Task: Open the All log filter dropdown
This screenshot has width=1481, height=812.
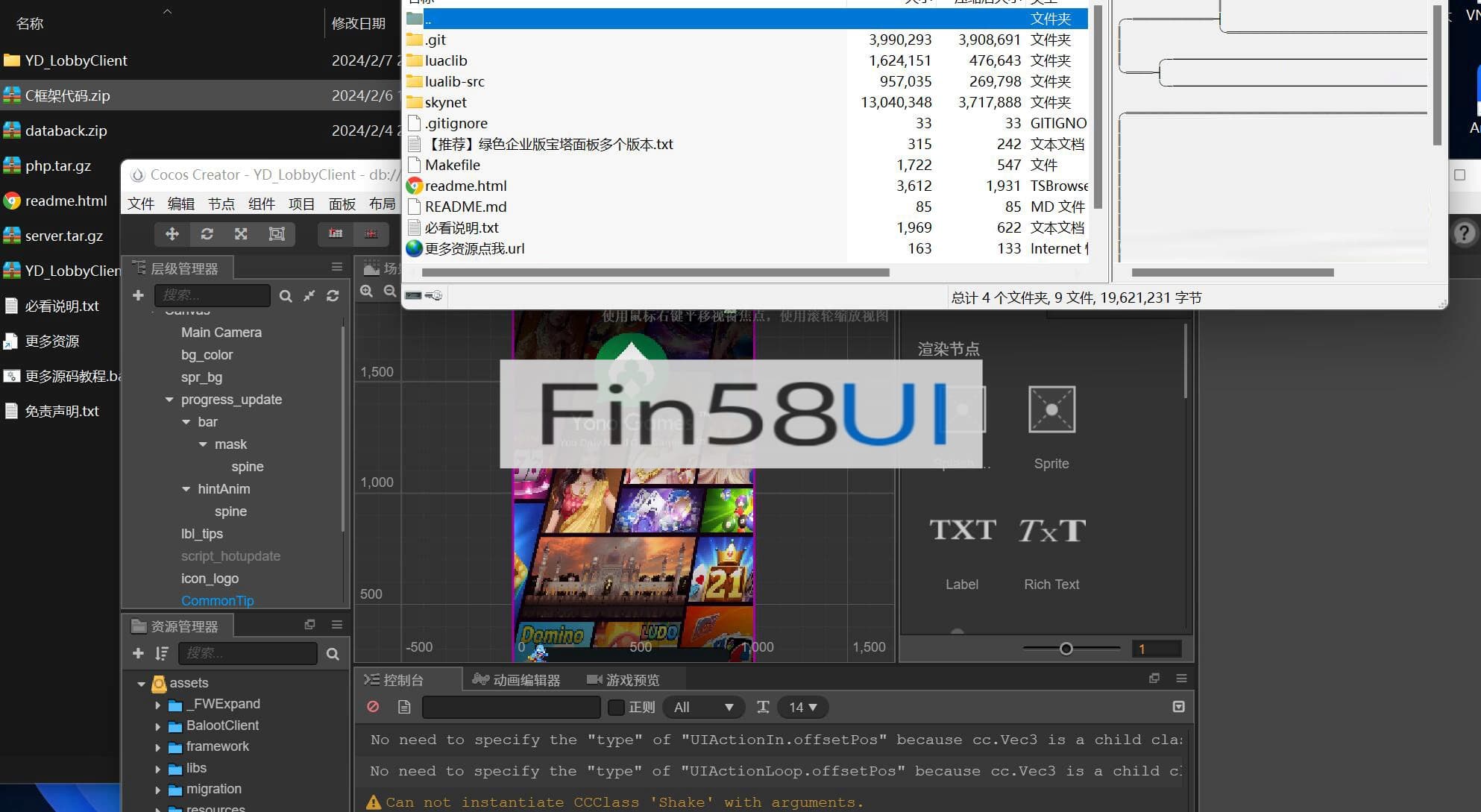Action: (702, 707)
